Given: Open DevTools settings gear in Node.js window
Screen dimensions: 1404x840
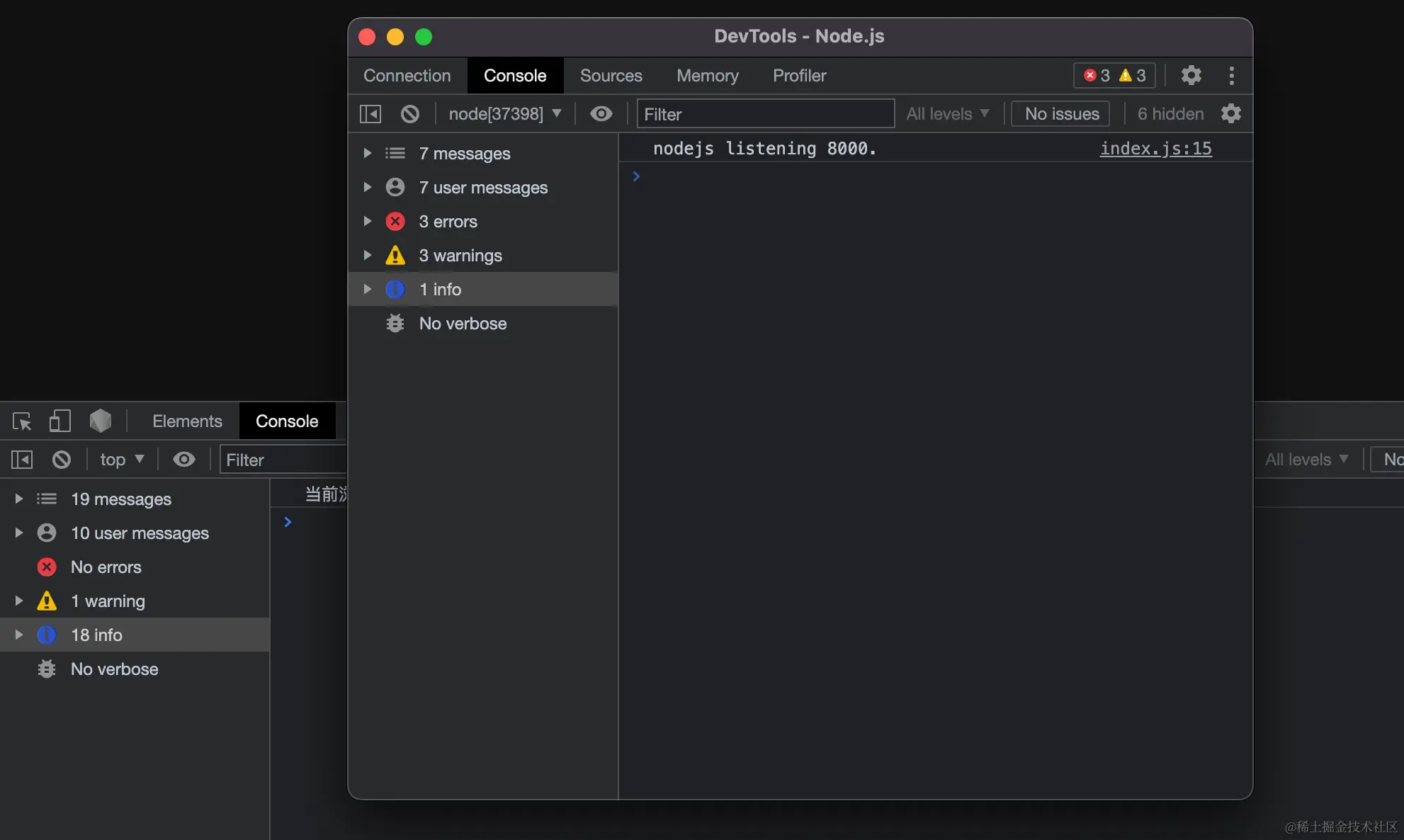Looking at the screenshot, I should (x=1191, y=75).
